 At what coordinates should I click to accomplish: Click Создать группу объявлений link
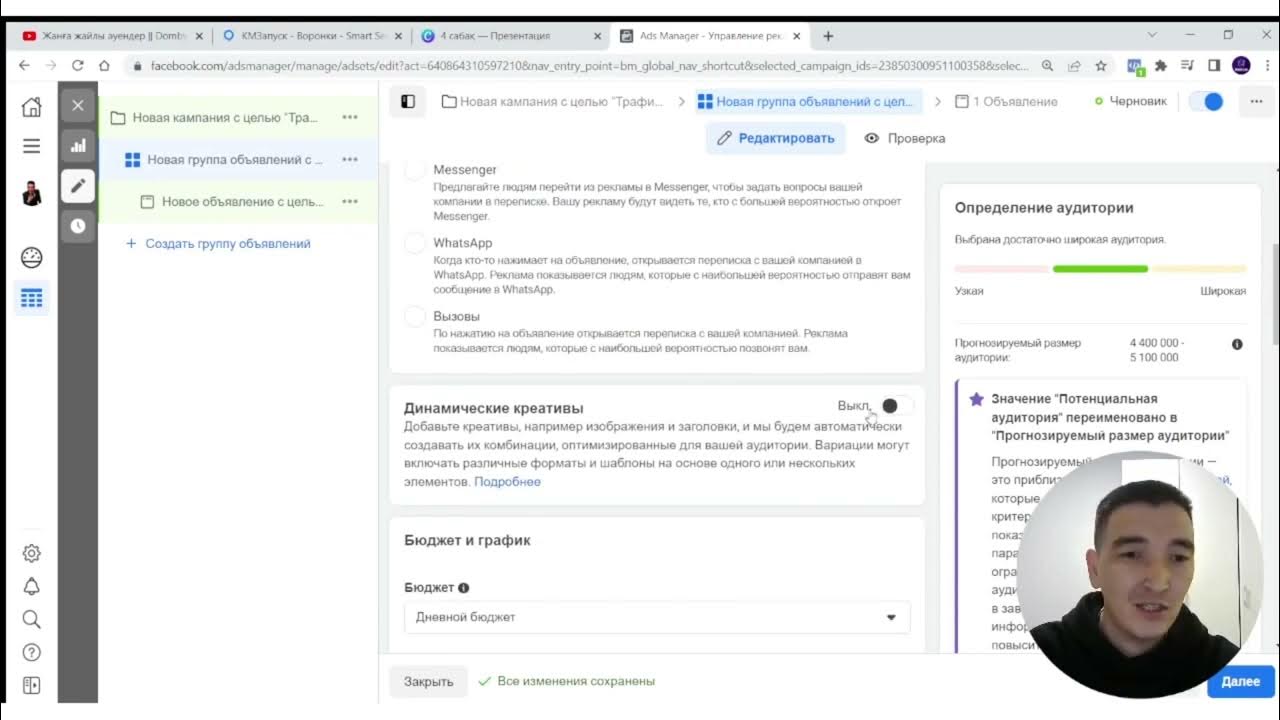click(x=218, y=243)
